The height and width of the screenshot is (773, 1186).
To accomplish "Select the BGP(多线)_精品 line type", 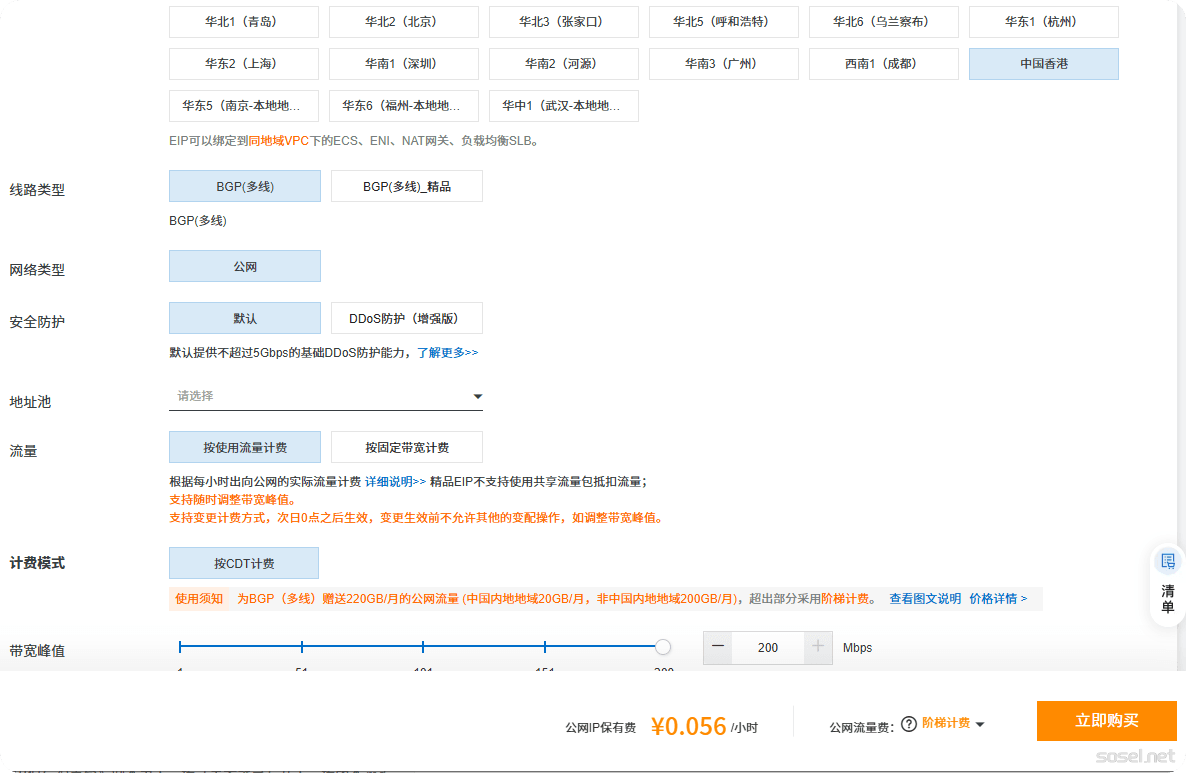I will (x=406, y=186).
